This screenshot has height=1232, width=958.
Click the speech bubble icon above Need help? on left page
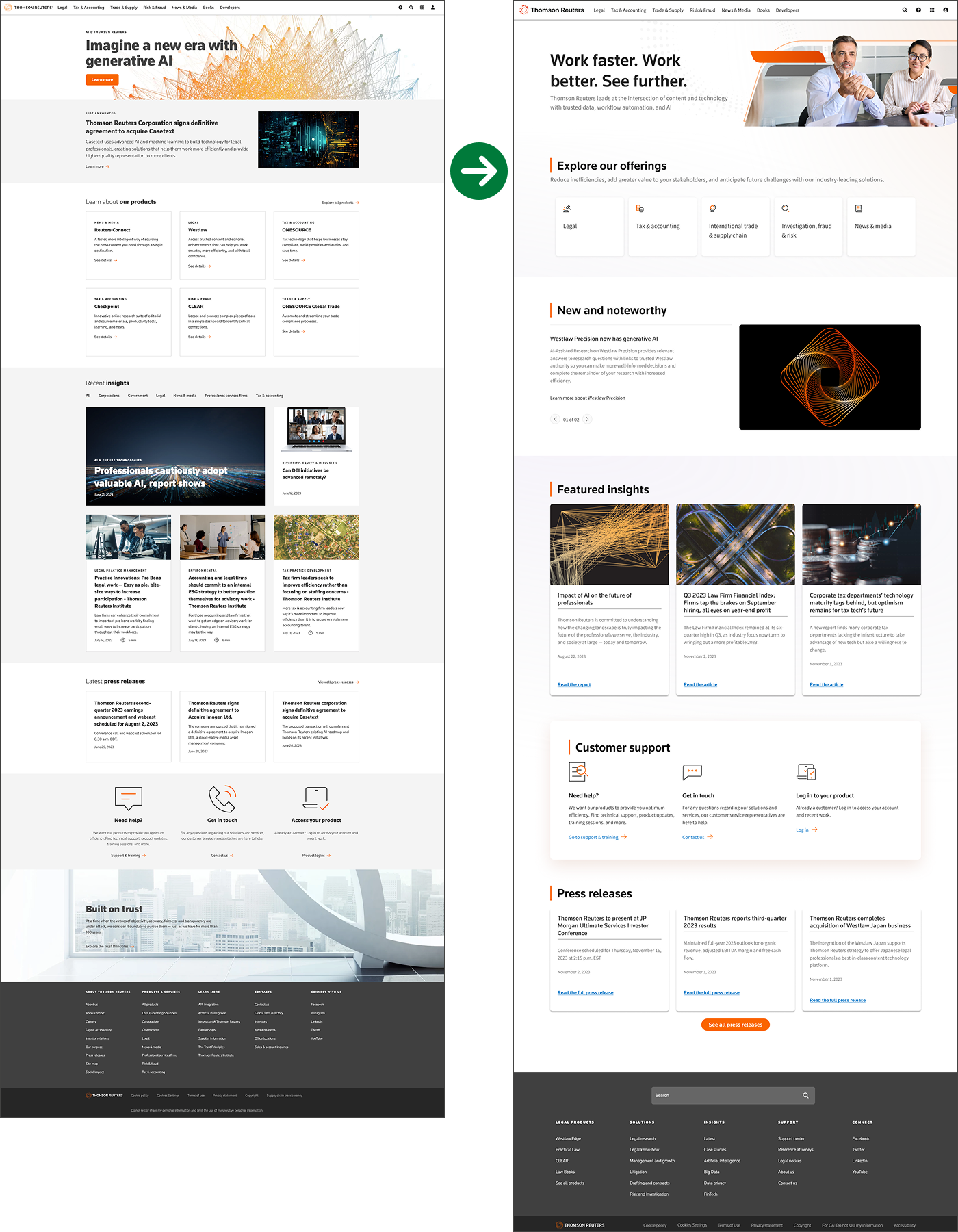coord(129,798)
